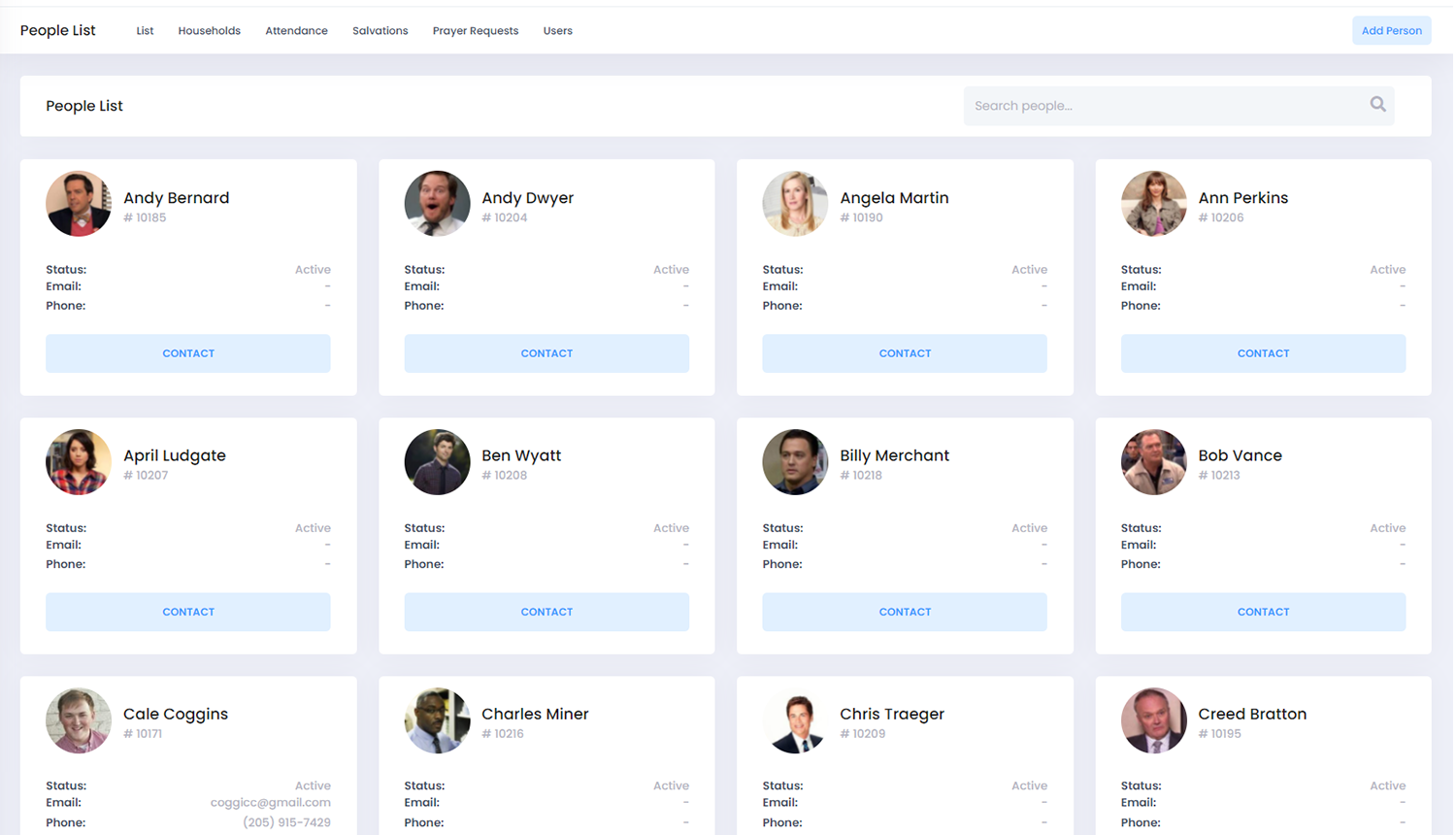Open the Households tab
The height and width of the screenshot is (835, 1456).
[x=209, y=31]
